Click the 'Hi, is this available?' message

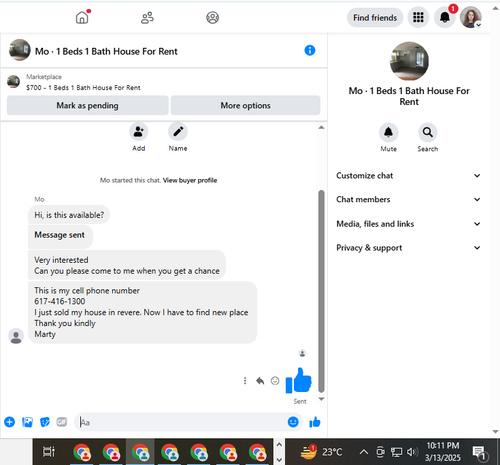[69, 215]
